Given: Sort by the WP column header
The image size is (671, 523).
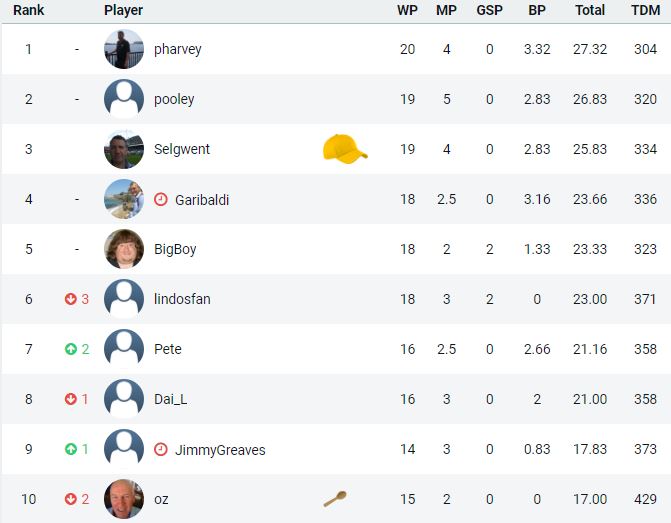Looking at the screenshot, I should [407, 10].
